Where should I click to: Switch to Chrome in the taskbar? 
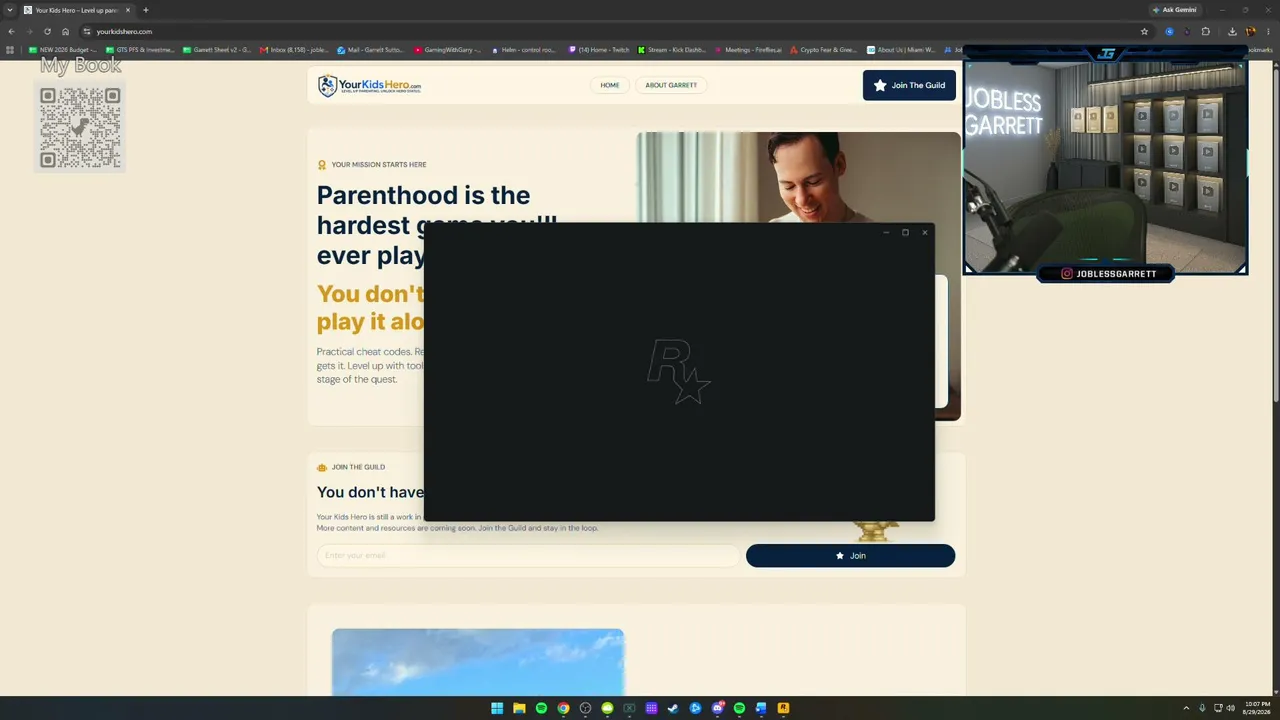pyautogui.click(x=563, y=708)
